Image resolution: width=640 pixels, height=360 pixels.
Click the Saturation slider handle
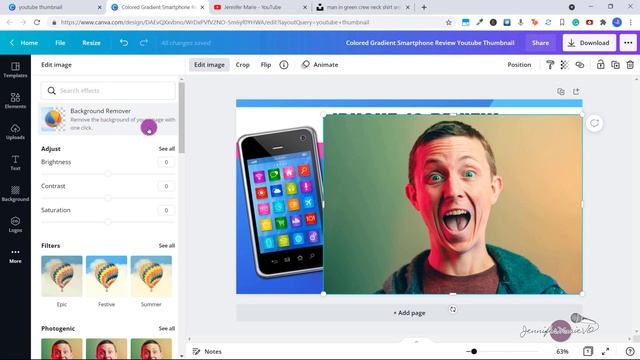[108, 222]
